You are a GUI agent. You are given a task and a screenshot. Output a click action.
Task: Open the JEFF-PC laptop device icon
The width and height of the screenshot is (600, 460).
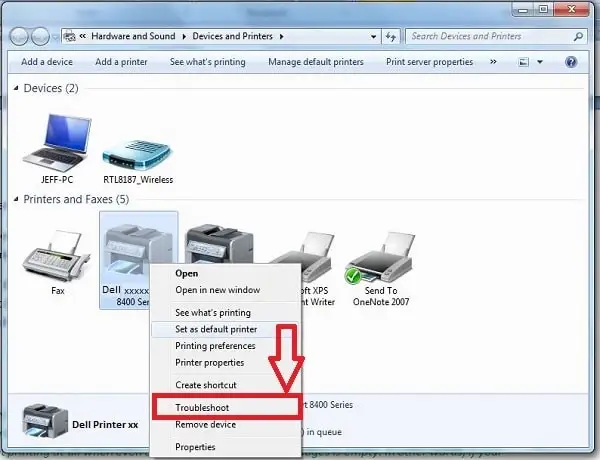pos(57,143)
